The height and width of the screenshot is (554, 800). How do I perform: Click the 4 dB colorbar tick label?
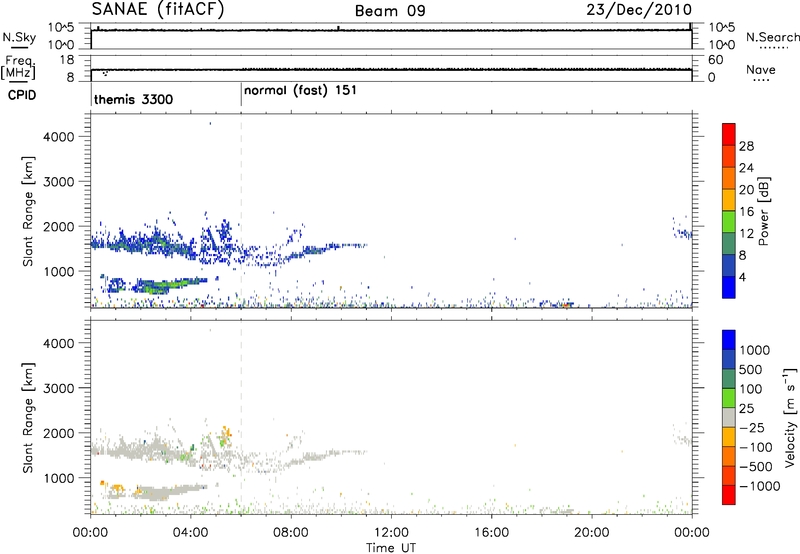tap(742, 277)
